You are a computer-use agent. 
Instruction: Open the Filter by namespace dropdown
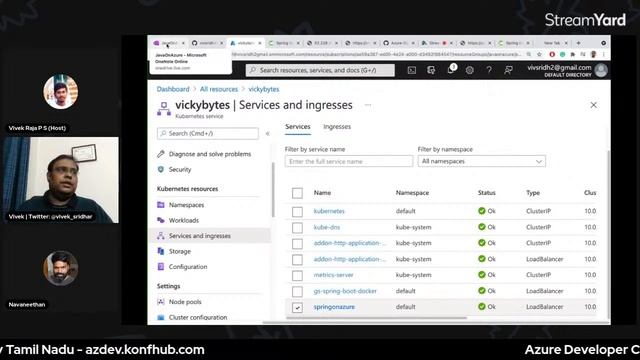tap(481, 161)
